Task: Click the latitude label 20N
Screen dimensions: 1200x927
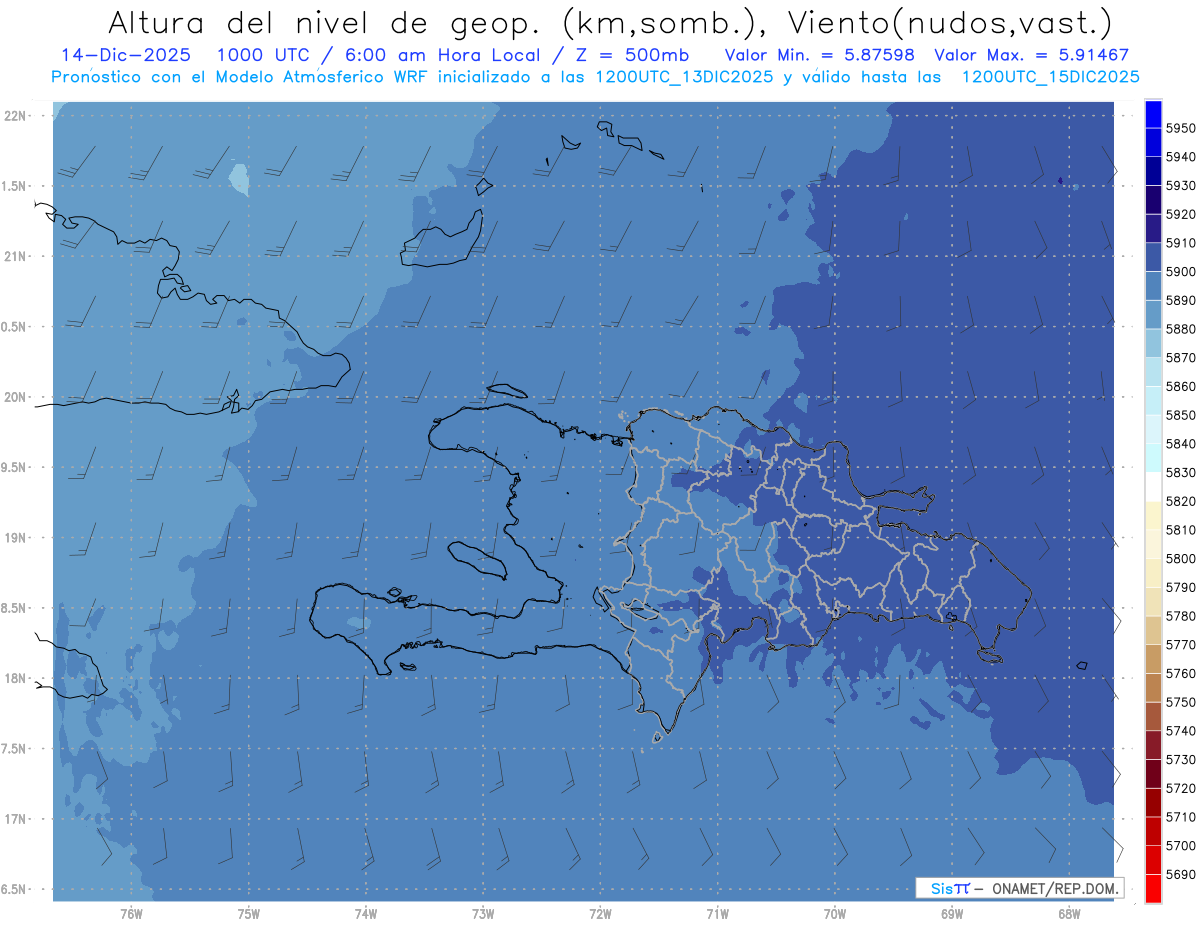Action: point(14,397)
